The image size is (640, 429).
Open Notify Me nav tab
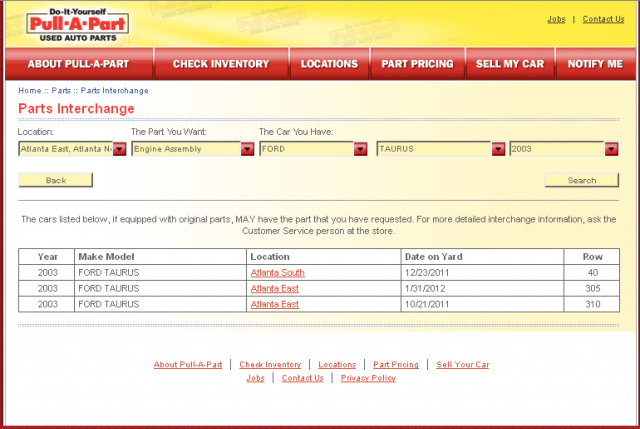[x=596, y=64]
